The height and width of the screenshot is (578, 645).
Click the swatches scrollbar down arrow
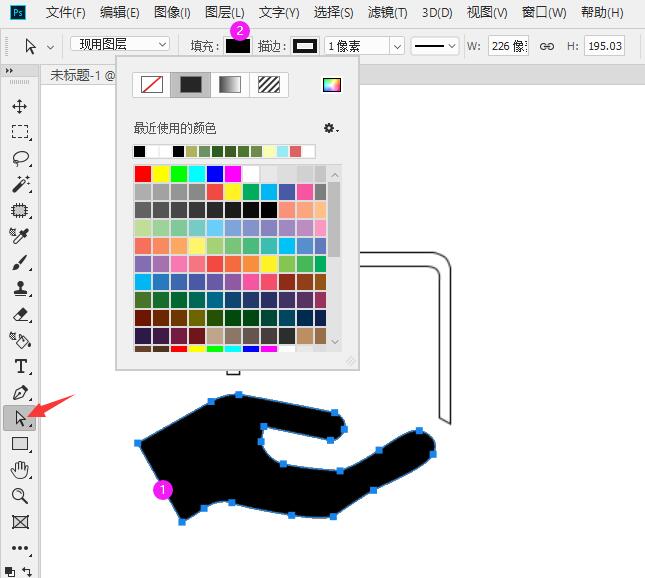pyautogui.click(x=335, y=341)
